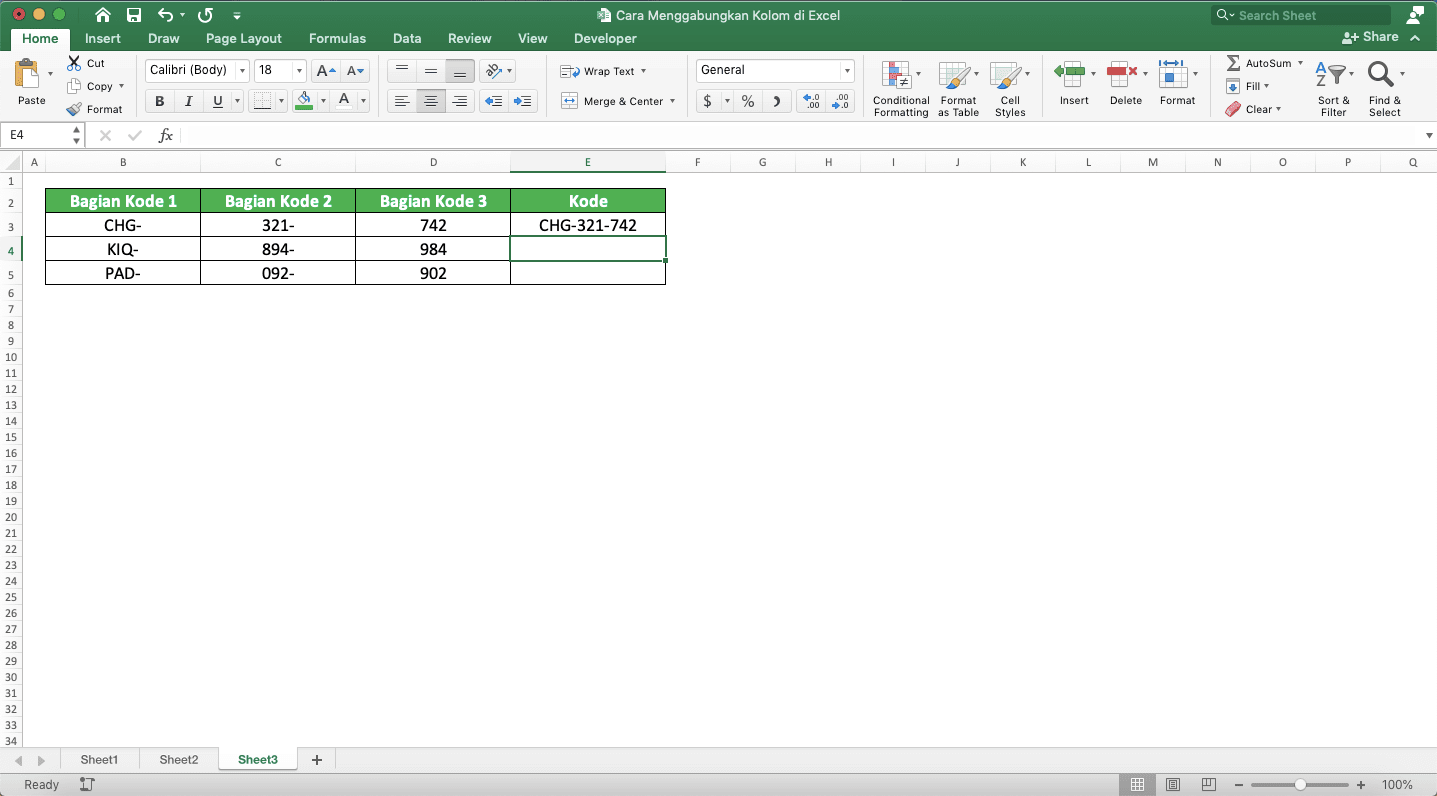This screenshot has height=796, width=1437.
Task: Save the workbook with the floppy disk icon
Action: click(134, 15)
